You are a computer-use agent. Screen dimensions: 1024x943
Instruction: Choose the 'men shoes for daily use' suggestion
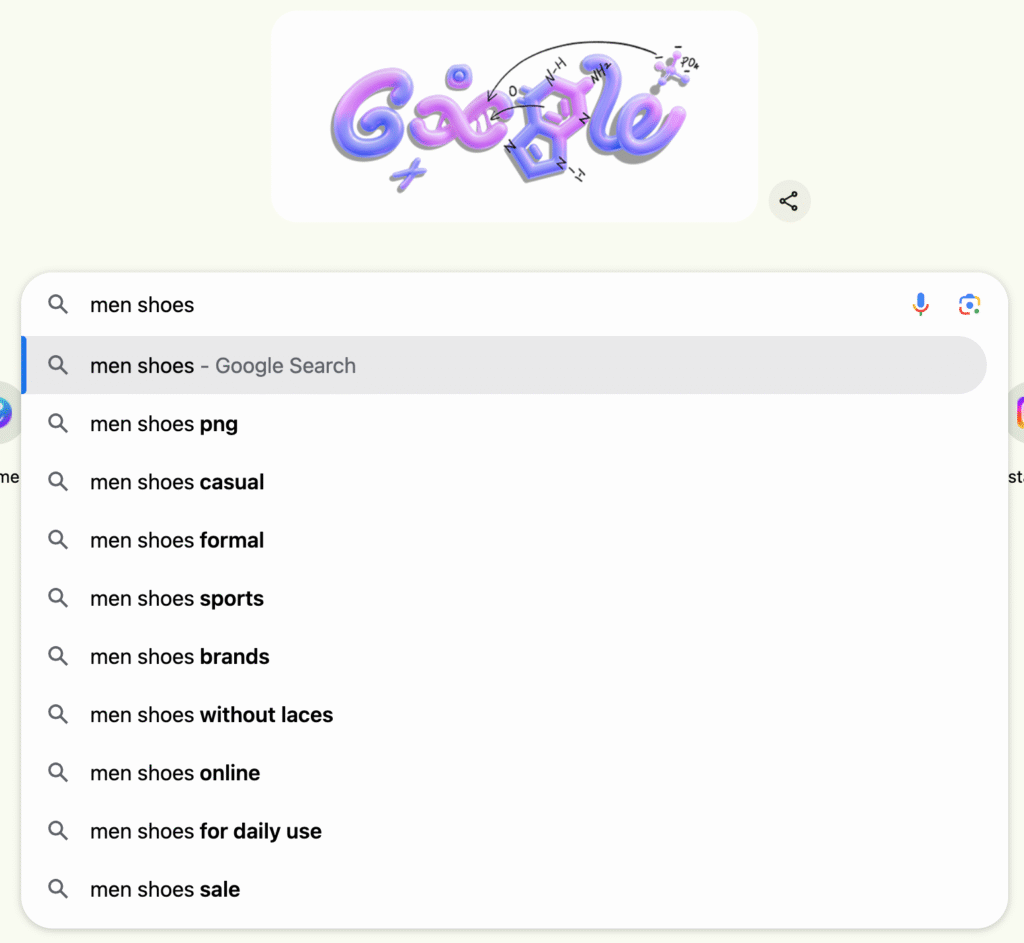tap(205, 831)
